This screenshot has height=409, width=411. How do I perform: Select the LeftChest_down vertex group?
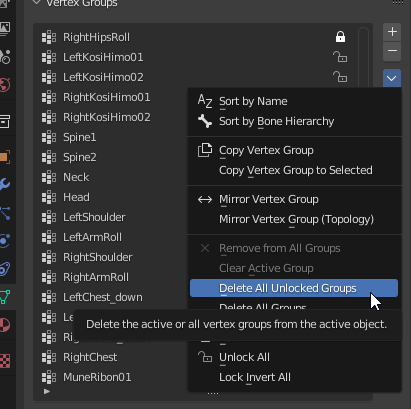pyautogui.click(x=103, y=297)
